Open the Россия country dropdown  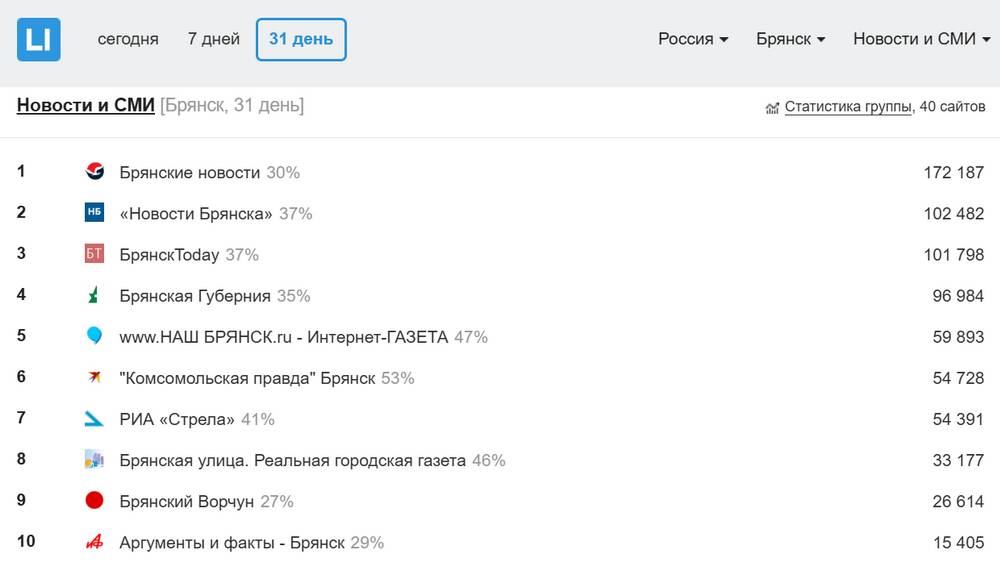[693, 39]
